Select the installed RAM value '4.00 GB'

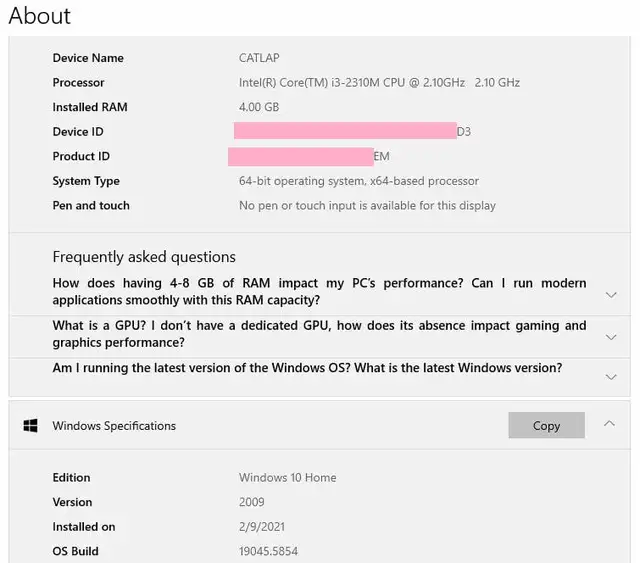(259, 107)
